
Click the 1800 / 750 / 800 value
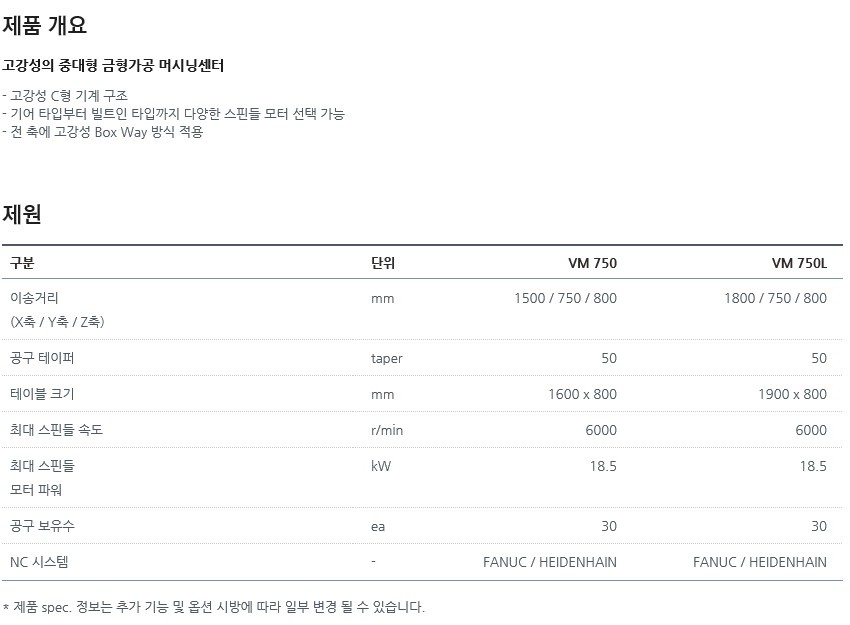pyautogui.click(x=775, y=298)
